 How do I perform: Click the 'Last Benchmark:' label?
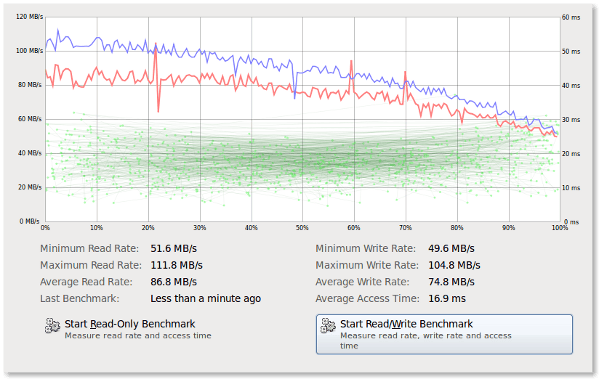79,298
